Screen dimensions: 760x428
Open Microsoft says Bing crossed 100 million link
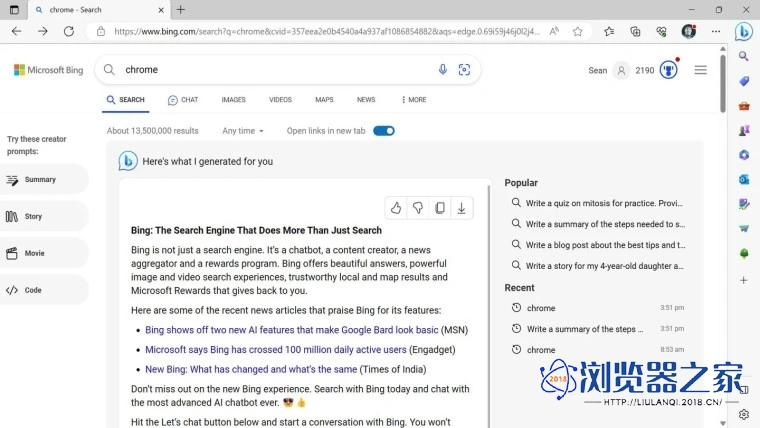[275, 349]
